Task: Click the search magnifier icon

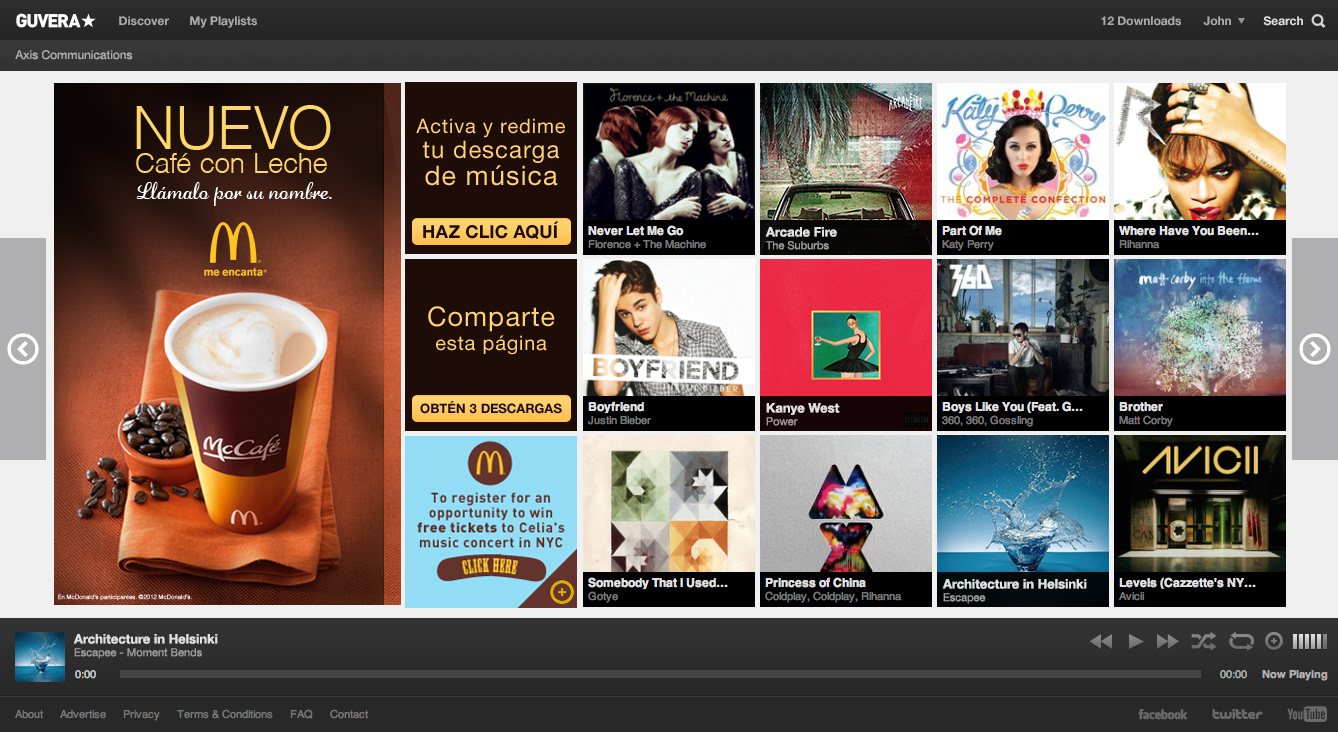Action: (x=1318, y=20)
